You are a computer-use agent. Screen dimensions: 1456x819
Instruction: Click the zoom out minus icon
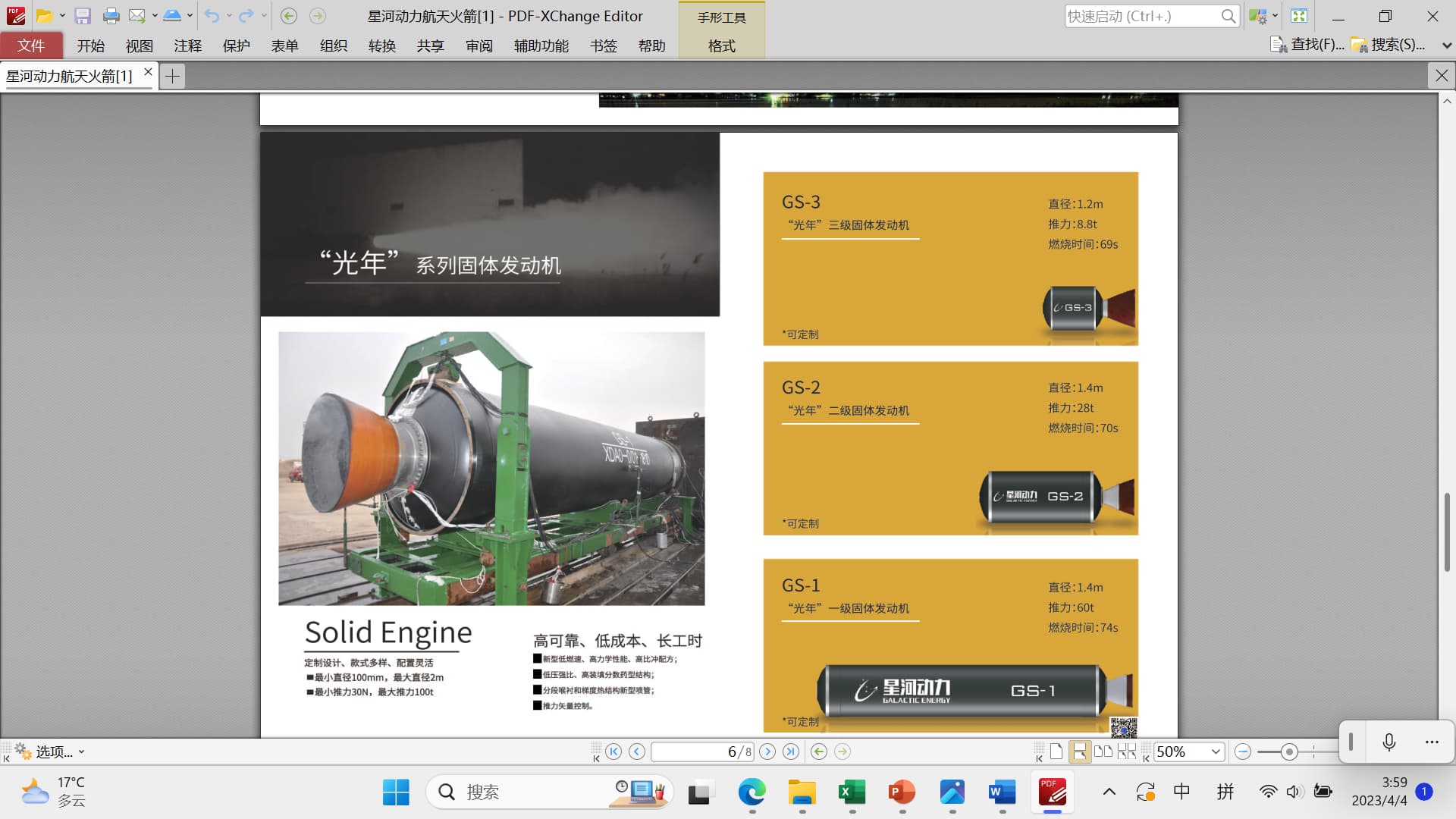pyautogui.click(x=1242, y=752)
